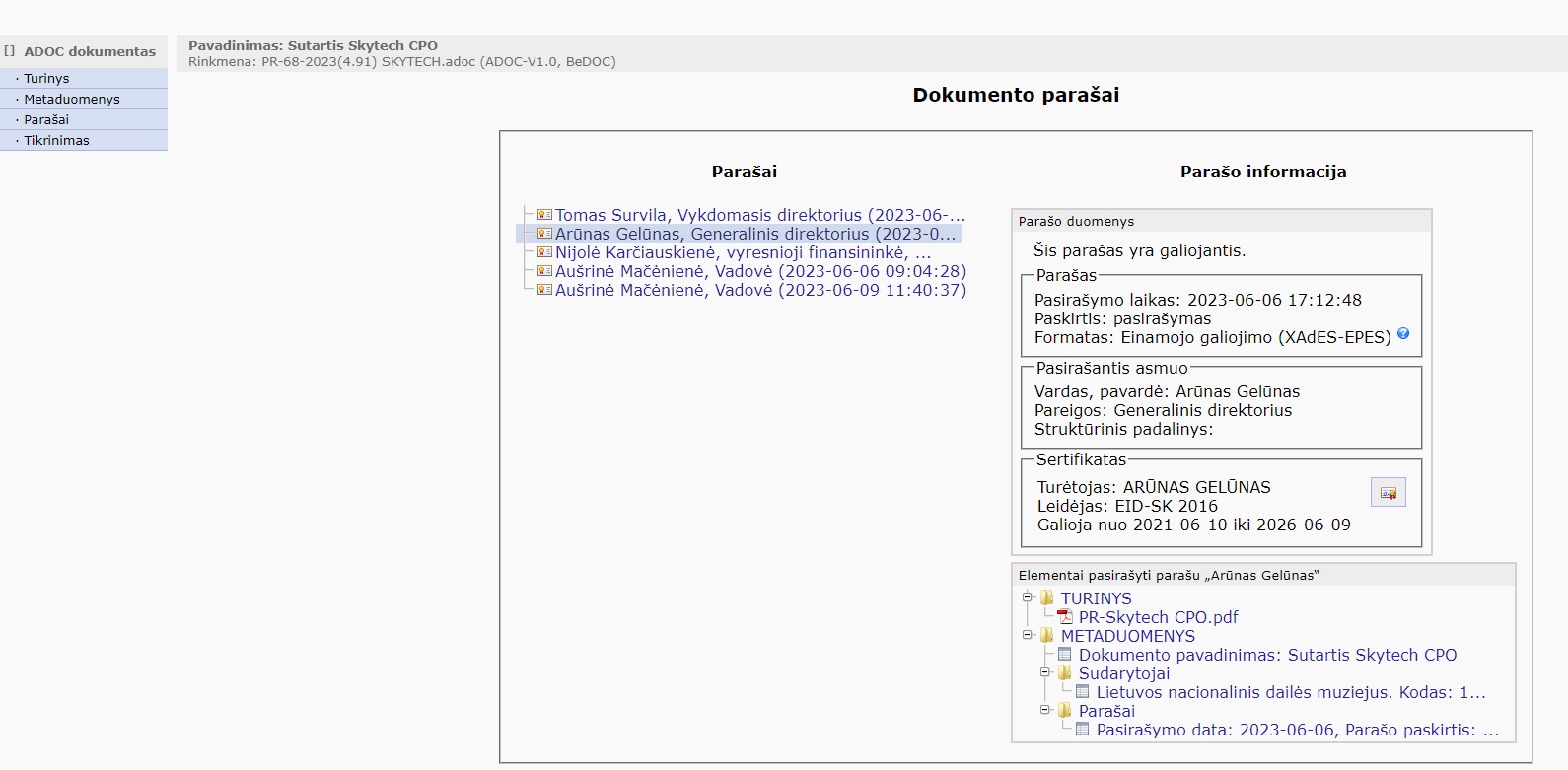Open Turinys in the left sidebar
The image size is (1568, 770).
[x=46, y=78]
